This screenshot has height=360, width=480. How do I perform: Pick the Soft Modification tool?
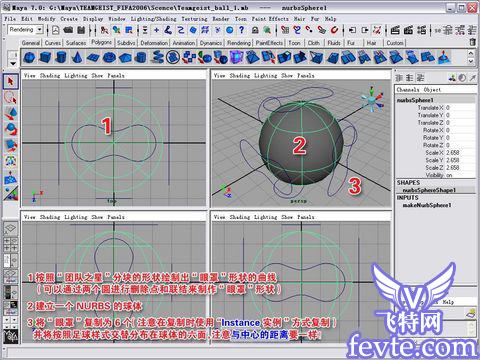coord(11,177)
